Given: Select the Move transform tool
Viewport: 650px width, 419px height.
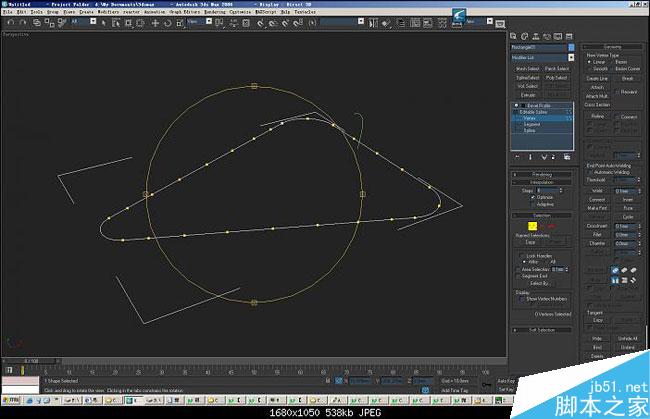Looking at the screenshot, I should [x=155, y=23].
